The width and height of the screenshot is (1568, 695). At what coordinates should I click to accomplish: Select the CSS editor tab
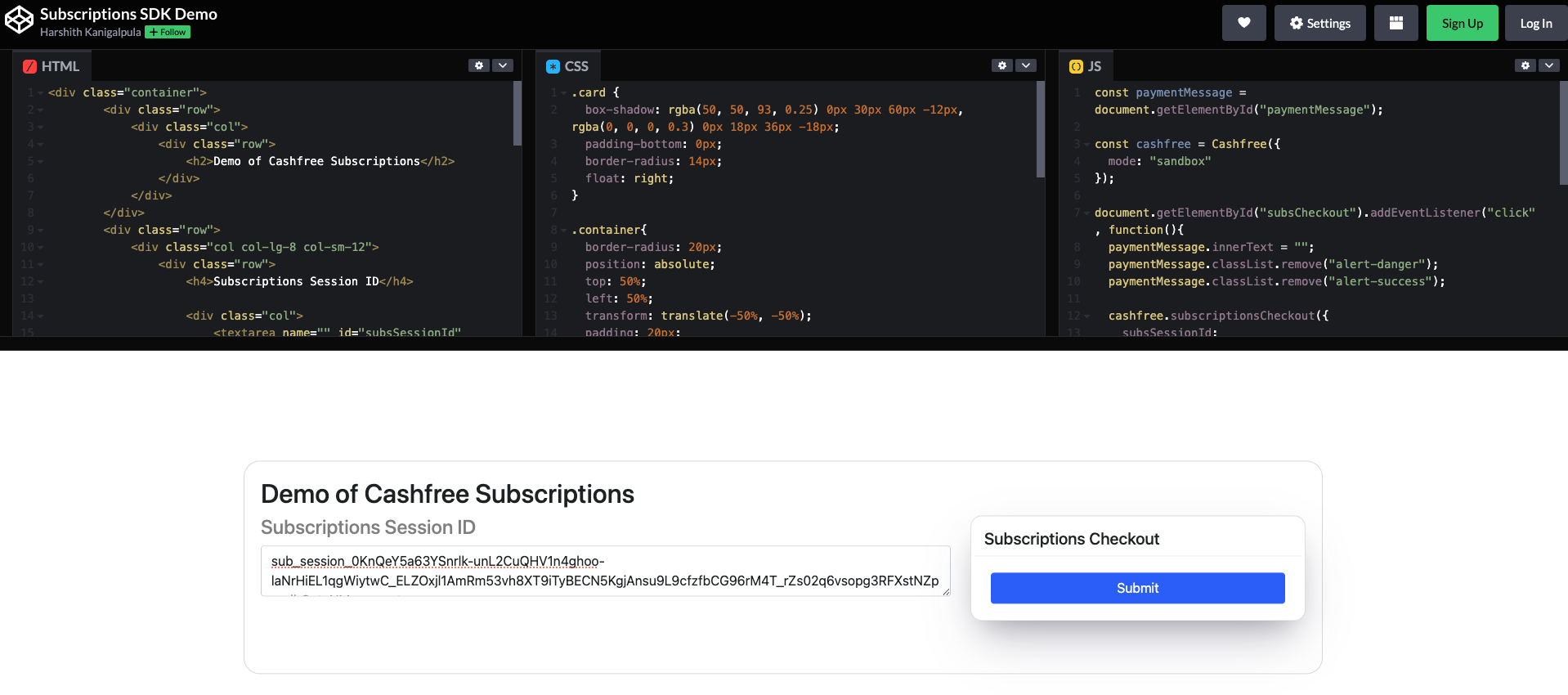click(567, 66)
